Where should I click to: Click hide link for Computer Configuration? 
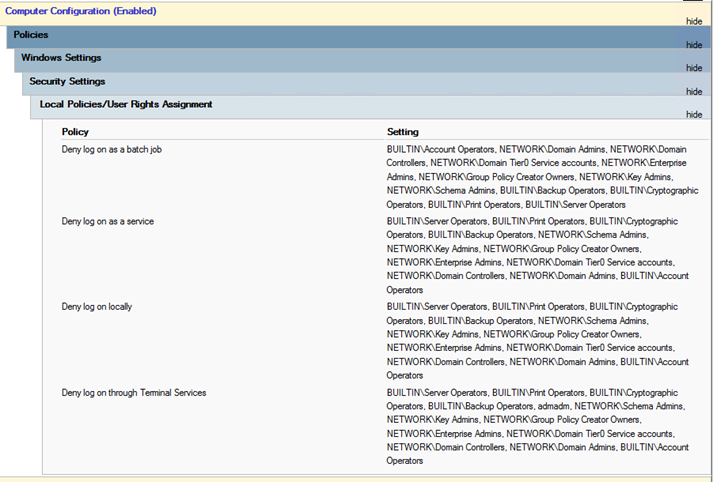tap(693, 21)
